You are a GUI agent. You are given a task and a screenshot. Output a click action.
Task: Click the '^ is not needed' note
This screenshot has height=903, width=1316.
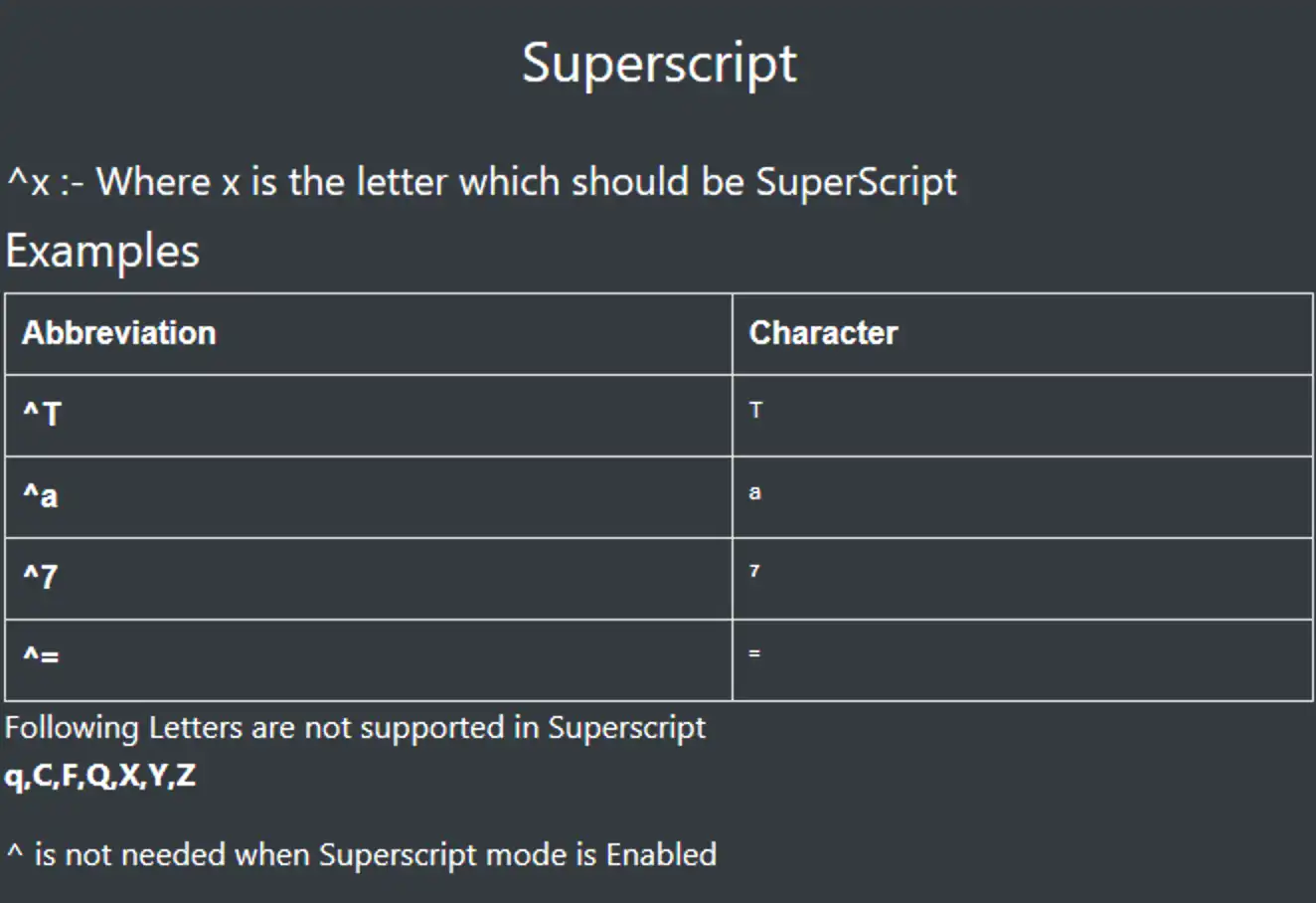(361, 855)
